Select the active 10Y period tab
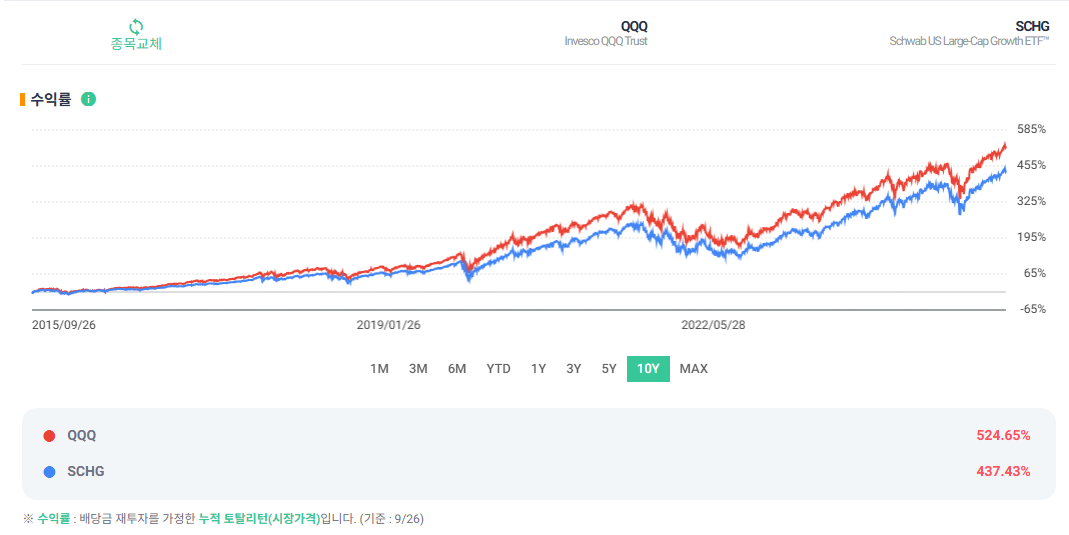The height and width of the screenshot is (535, 1069). (x=648, y=369)
